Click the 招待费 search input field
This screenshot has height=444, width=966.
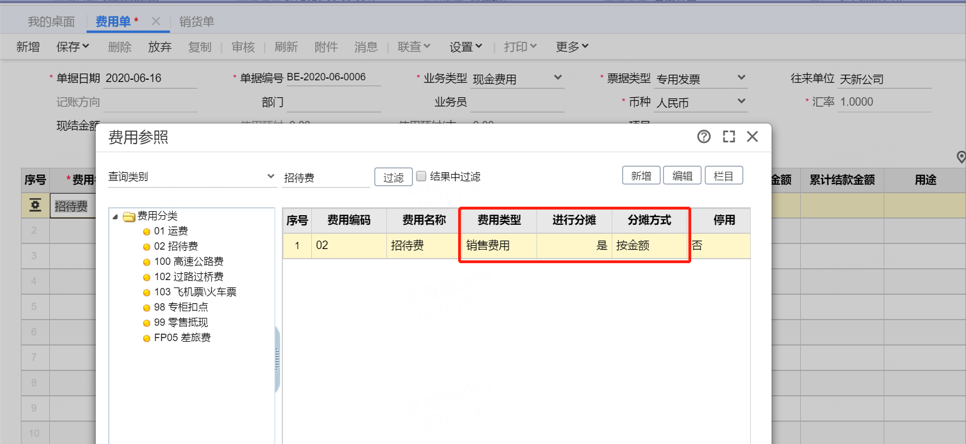pos(325,177)
